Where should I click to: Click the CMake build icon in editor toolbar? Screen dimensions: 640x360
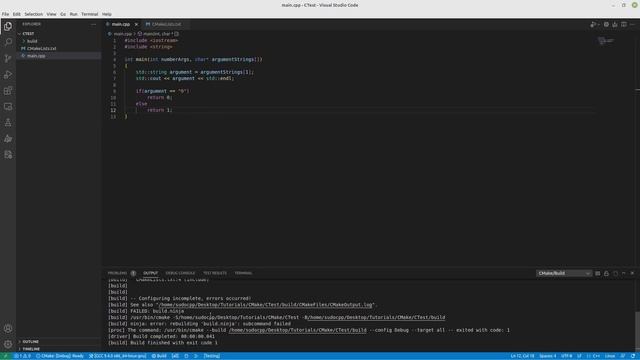615,24
